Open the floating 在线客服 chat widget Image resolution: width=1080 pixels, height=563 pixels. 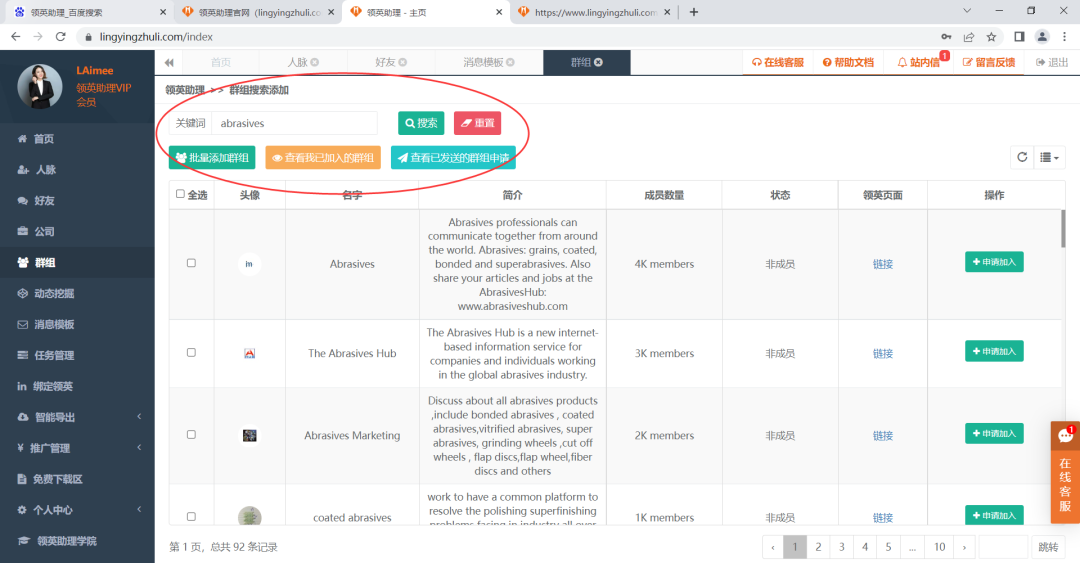(1065, 473)
